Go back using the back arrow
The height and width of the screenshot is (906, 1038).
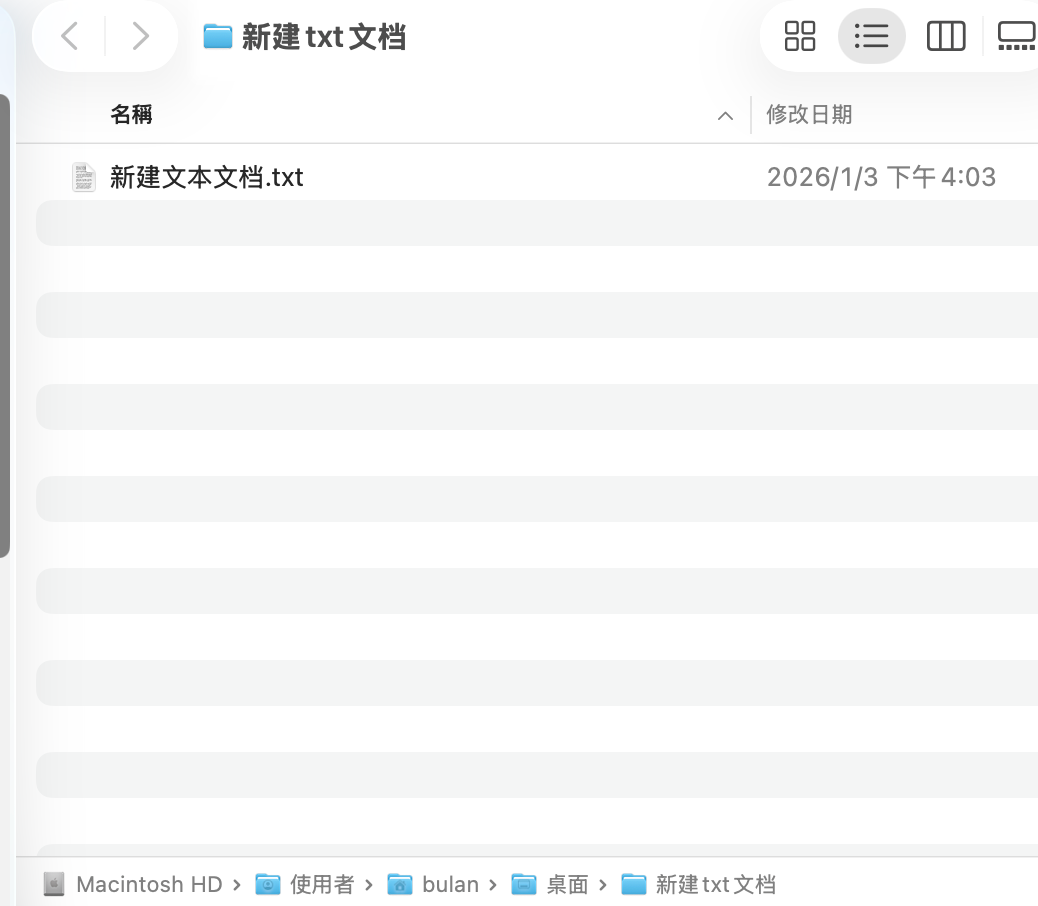click(x=70, y=37)
